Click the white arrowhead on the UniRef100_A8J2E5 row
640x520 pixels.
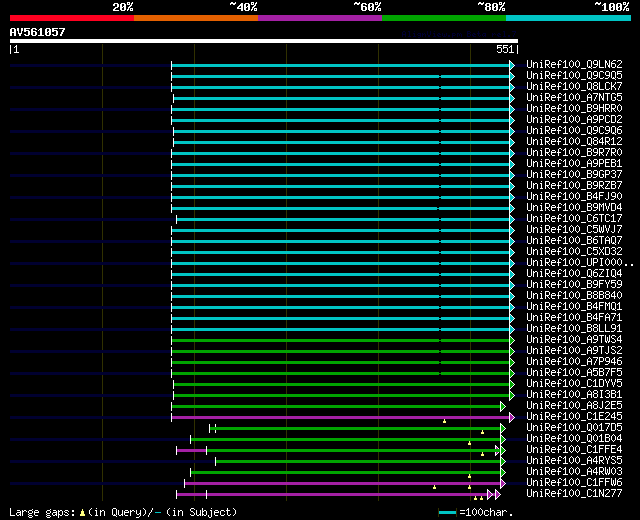pos(503,406)
